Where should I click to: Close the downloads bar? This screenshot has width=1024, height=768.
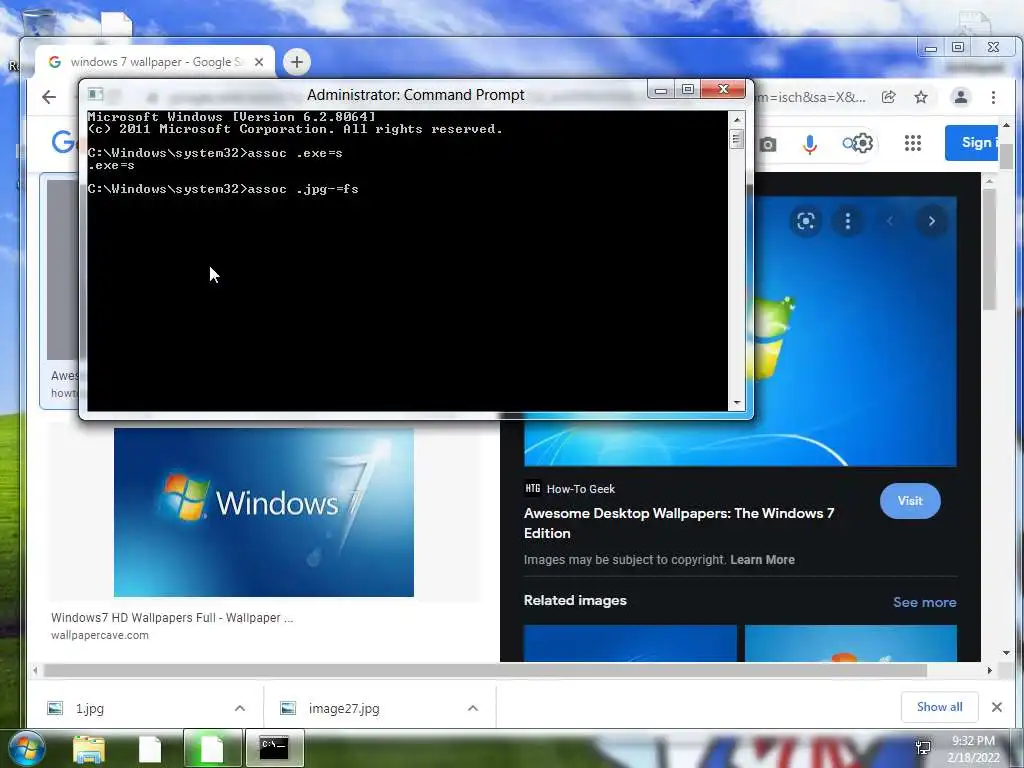(997, 707)
